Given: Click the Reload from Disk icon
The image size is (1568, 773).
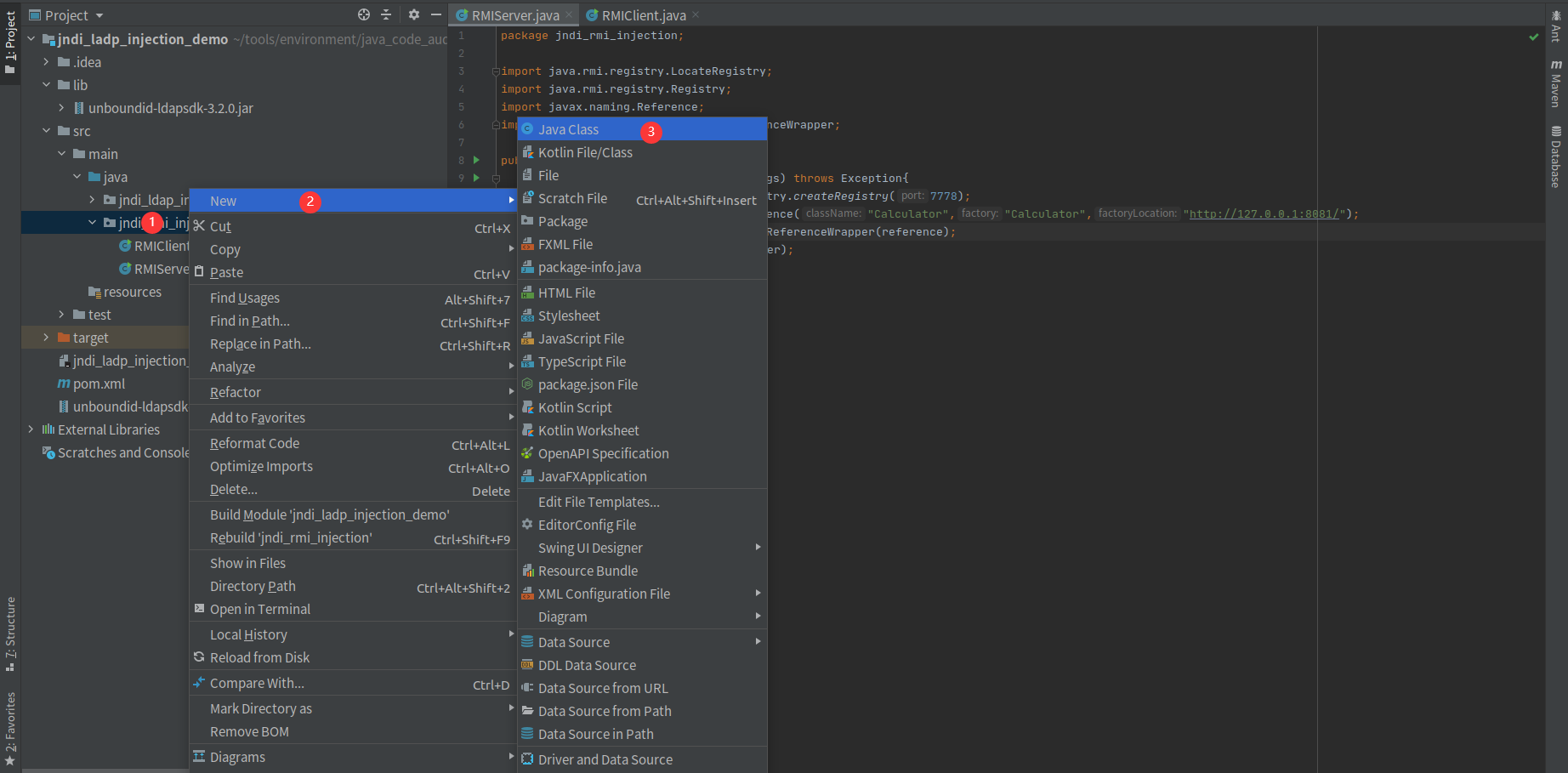Looking at the screenshot, I should [x=199, y=656].
